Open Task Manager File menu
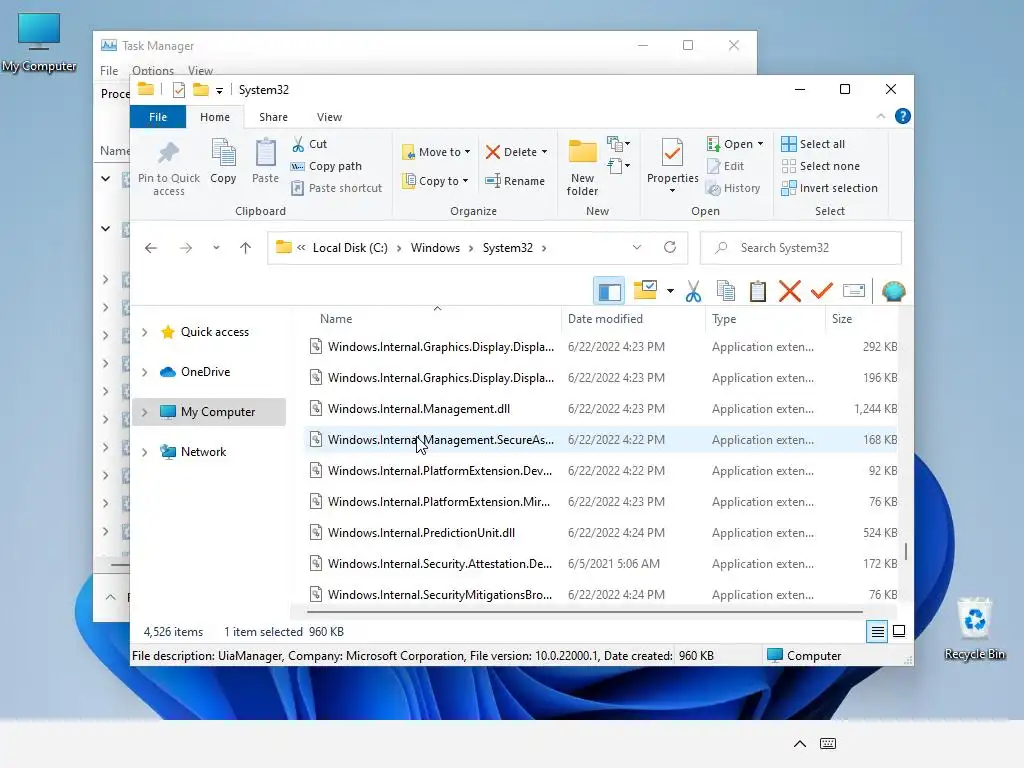1024x768 pixels. click(109, 71)
